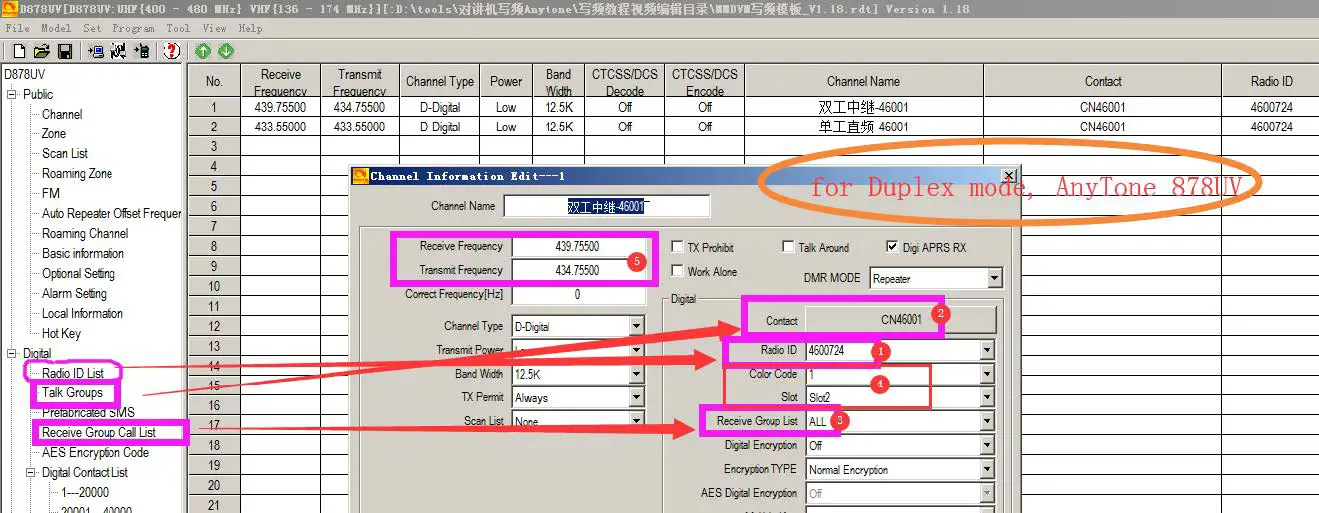
Task: Open the Tool menu
Action: 178,28
